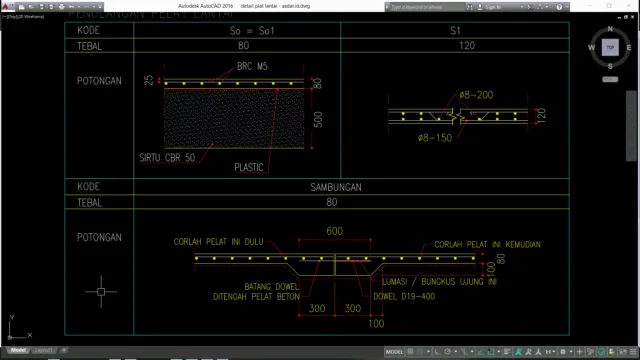Viewport: 640px width, 360px height.
Task: Switch to the Layout1 tab
Action: tap(43, 350)
